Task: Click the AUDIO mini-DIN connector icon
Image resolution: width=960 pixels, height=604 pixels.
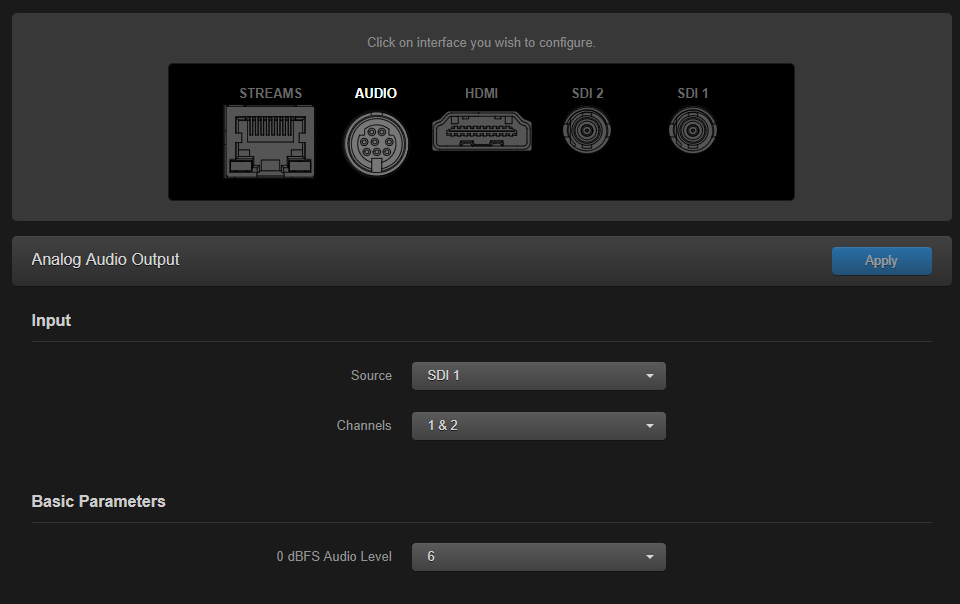Action: tap(376, 143)
